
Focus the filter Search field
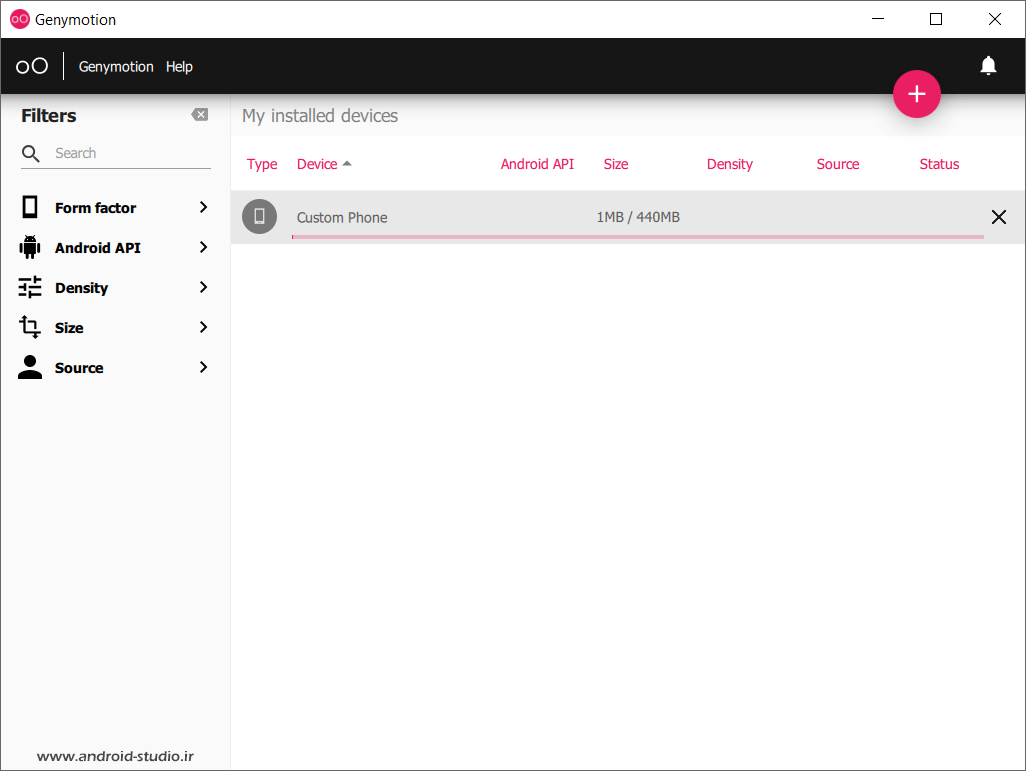tap(130, 153)
